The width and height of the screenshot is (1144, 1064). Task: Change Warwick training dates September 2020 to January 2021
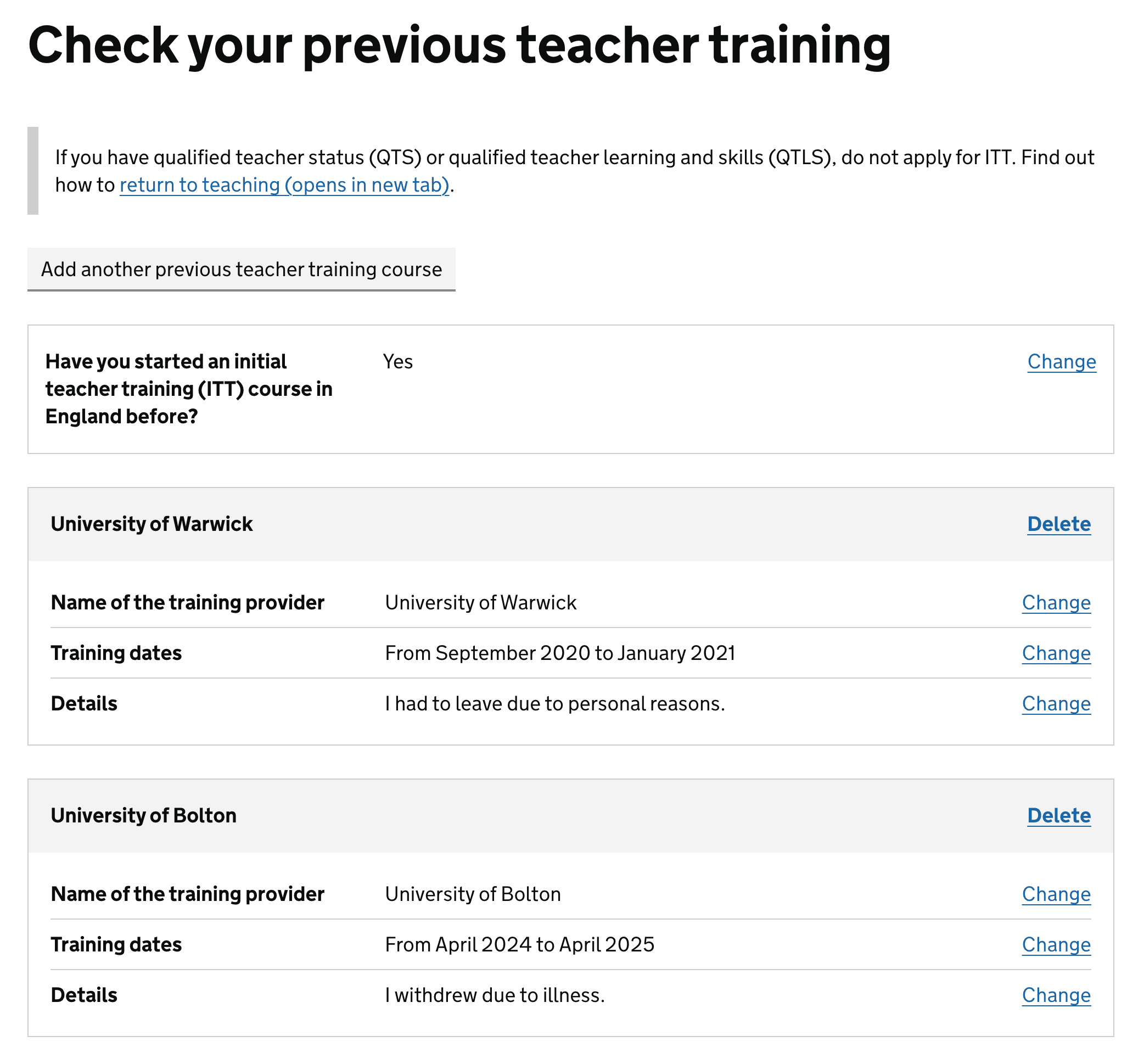(x=1056, y=654)
